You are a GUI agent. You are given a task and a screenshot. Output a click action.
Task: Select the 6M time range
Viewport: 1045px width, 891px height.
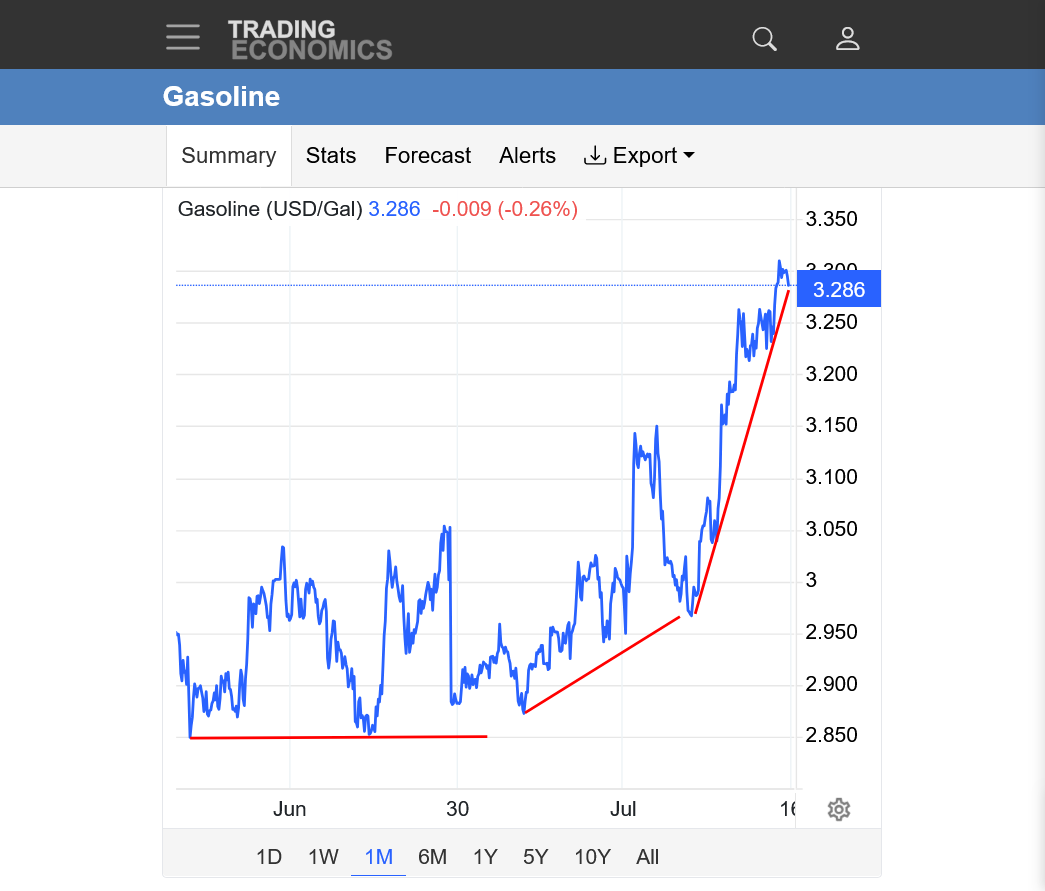pyautogui.click(x=433, y=856)
